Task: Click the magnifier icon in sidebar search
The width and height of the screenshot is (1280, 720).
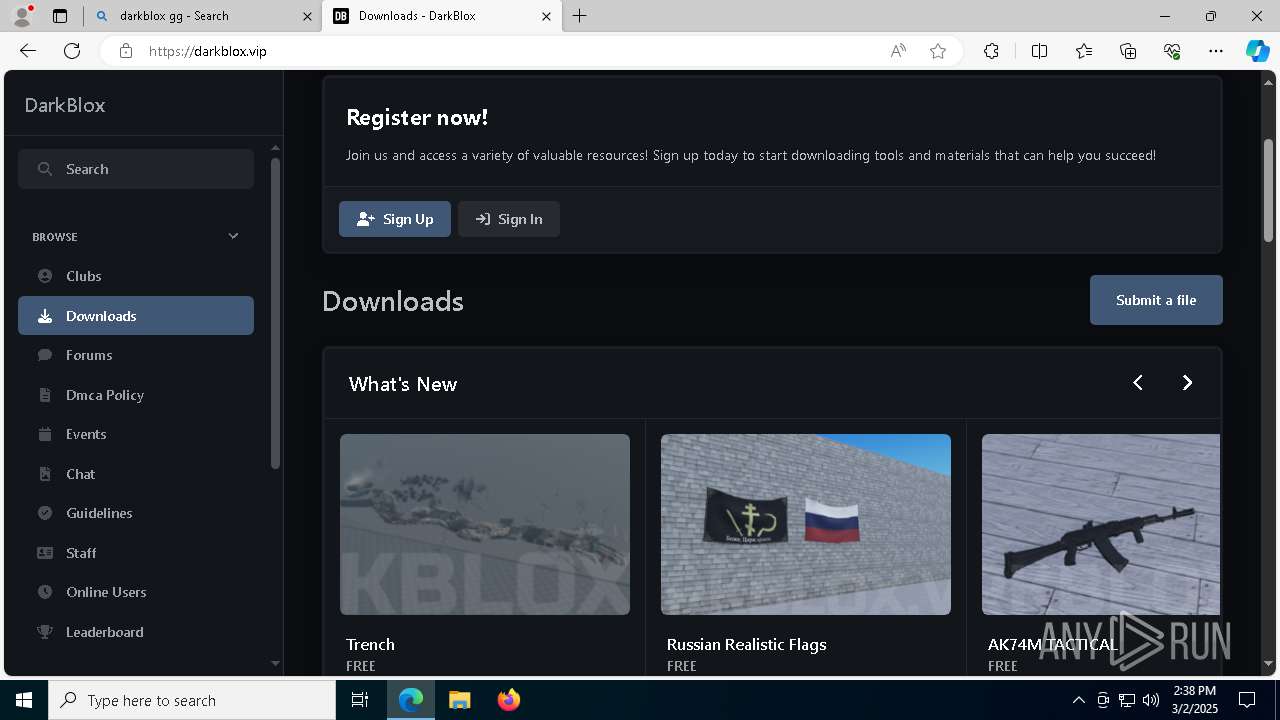Action: pyautogui.click(x=45, y=169)
